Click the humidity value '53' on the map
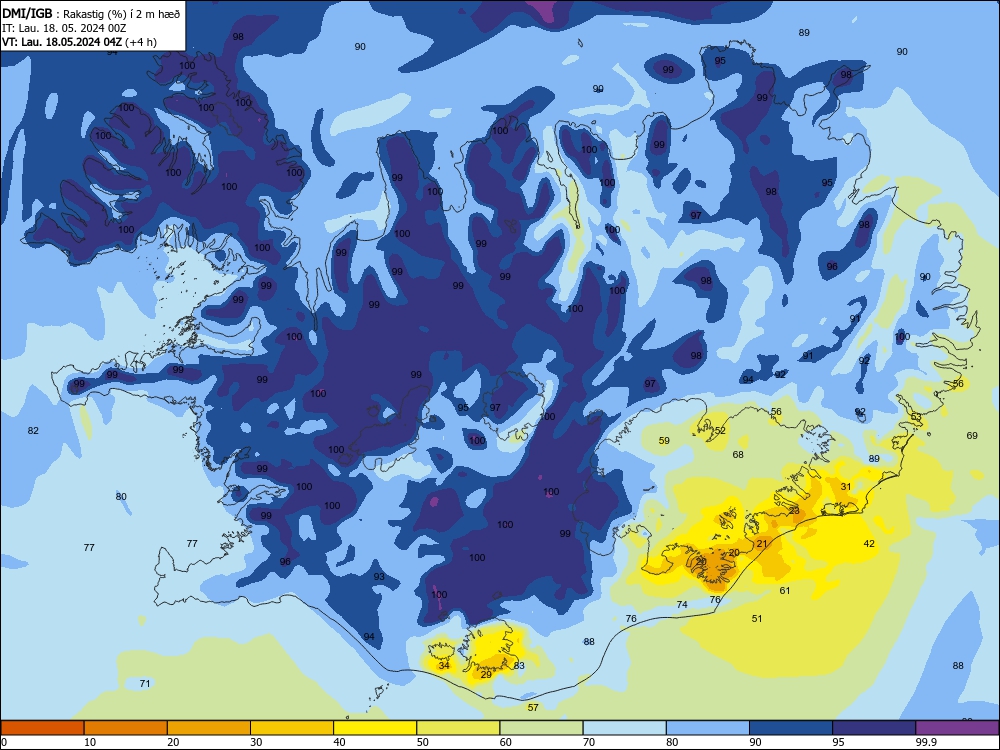 [x=916, y=416]
